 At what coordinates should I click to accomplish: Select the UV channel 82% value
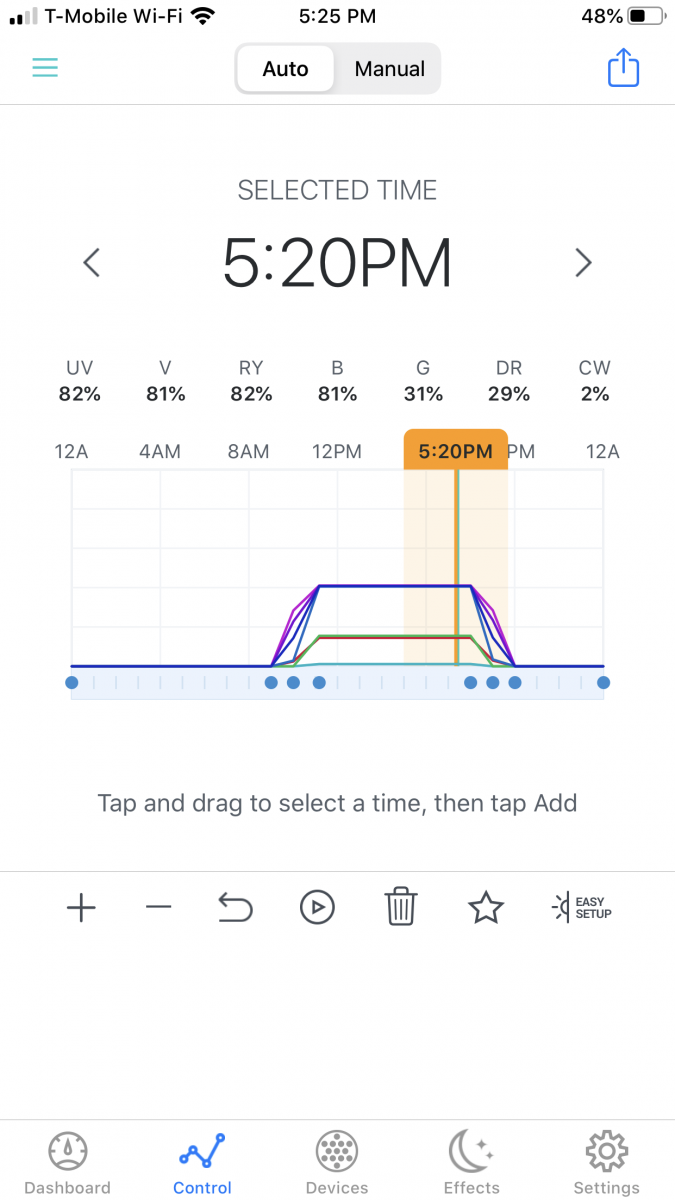pyautogui.click(x=80, y=394)
